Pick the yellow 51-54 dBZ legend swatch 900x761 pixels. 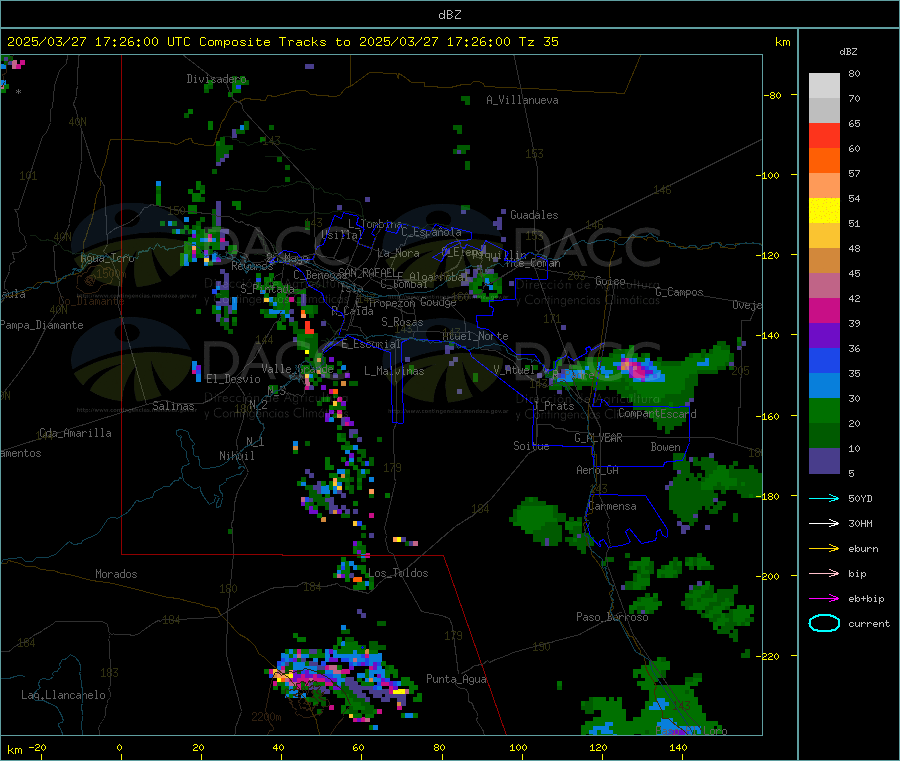[x=824, y=211]
